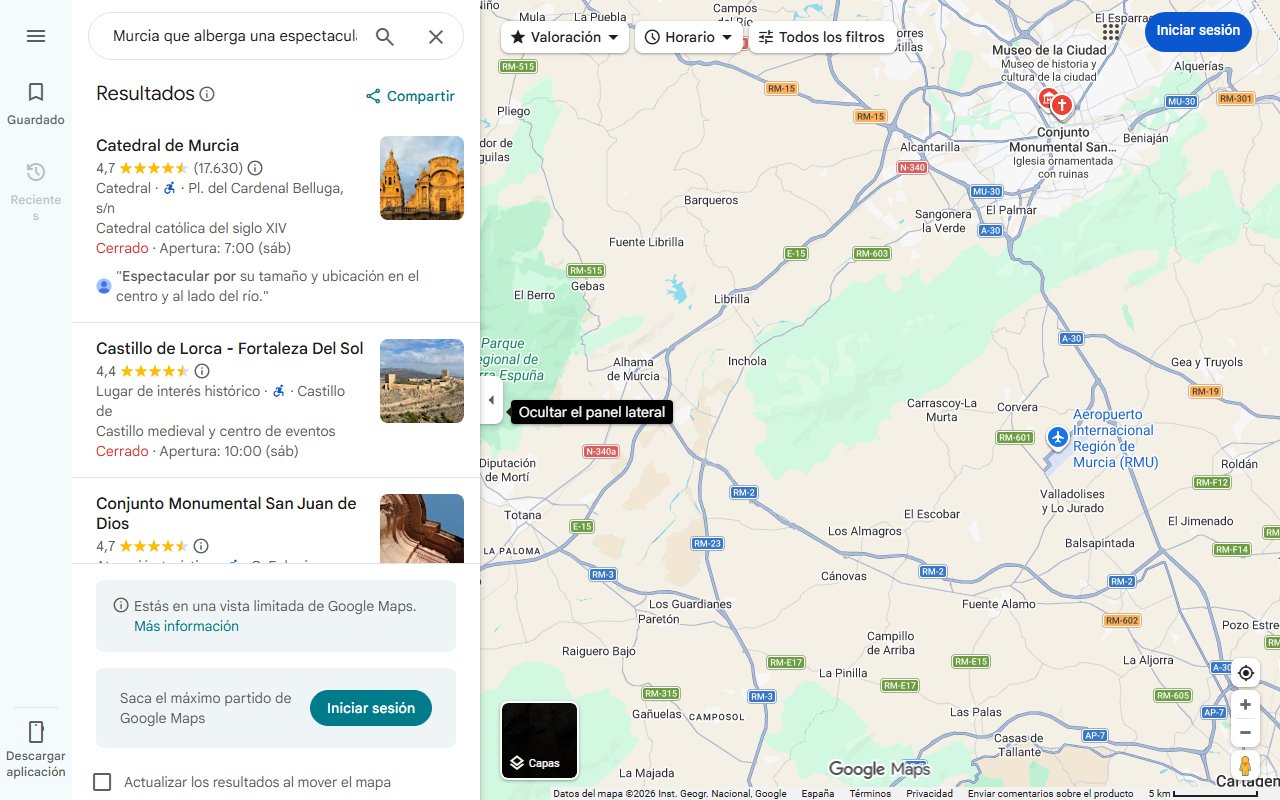This screenshot has width=1280, height=800.
Task: Open the hamburger menu
Action: coord(36,36)
